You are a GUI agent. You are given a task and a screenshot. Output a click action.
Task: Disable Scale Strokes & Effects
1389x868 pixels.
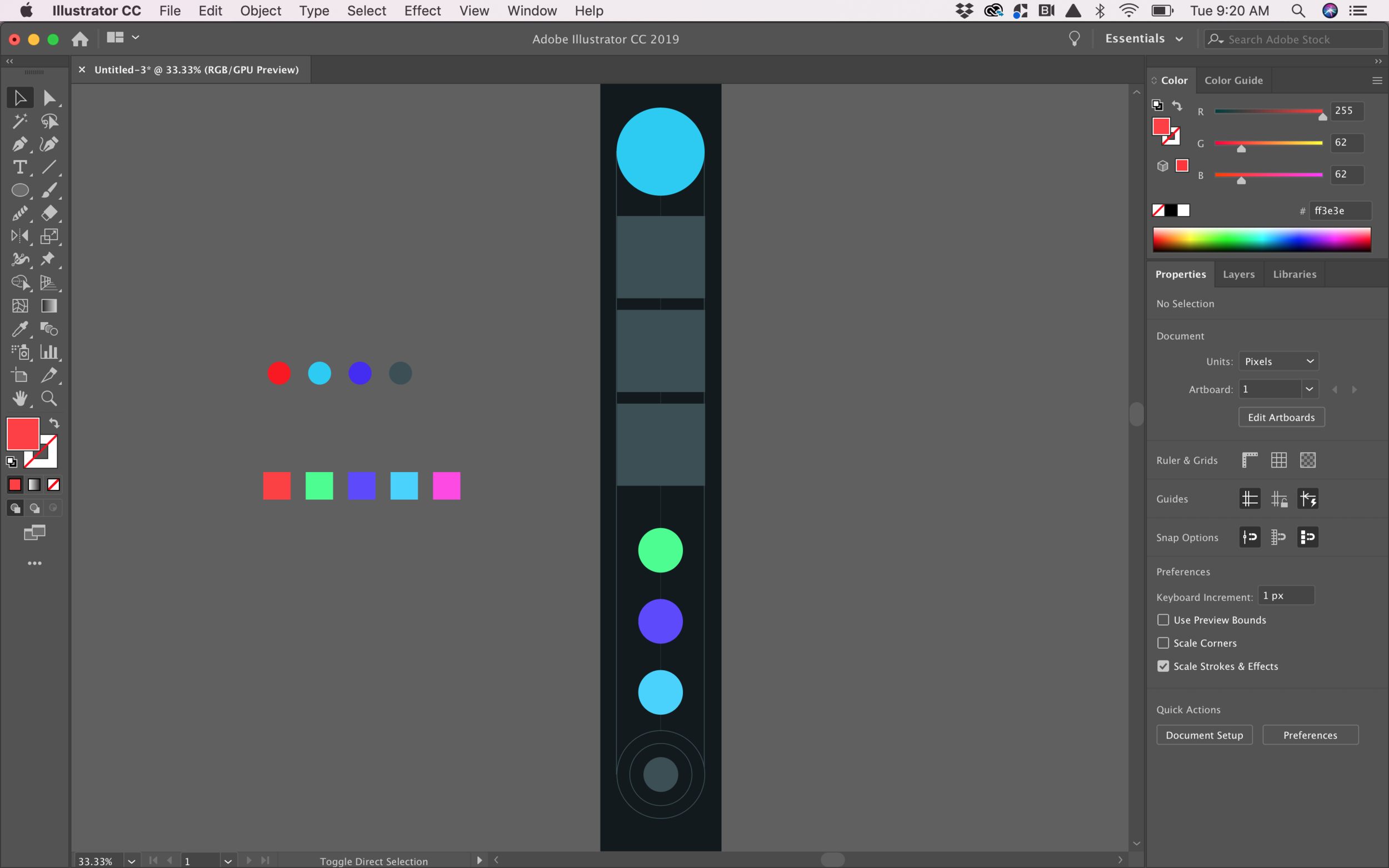[x=1163, y=666]
